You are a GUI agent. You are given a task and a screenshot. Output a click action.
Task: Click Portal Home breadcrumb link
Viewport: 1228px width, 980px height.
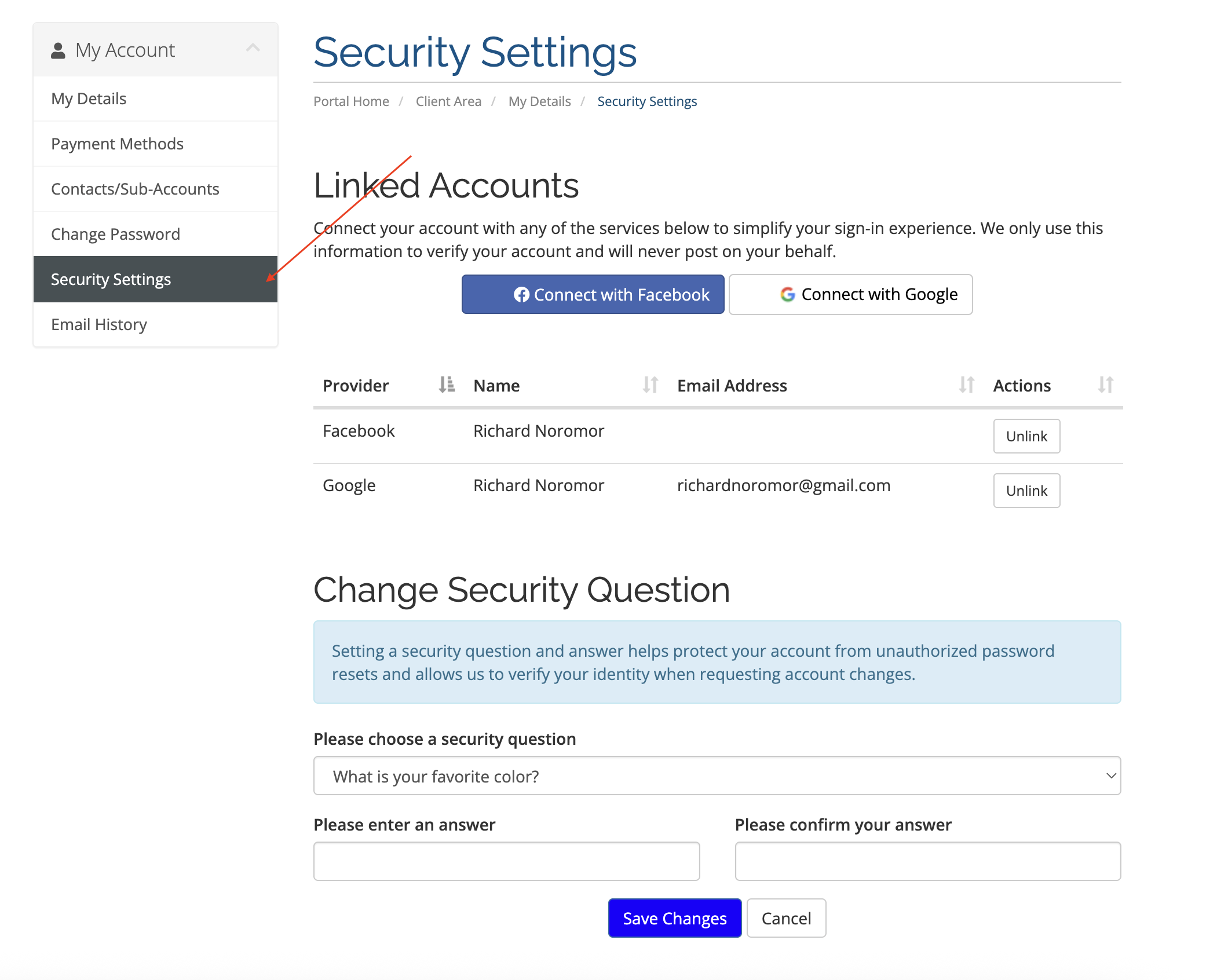tap(351, 101)
